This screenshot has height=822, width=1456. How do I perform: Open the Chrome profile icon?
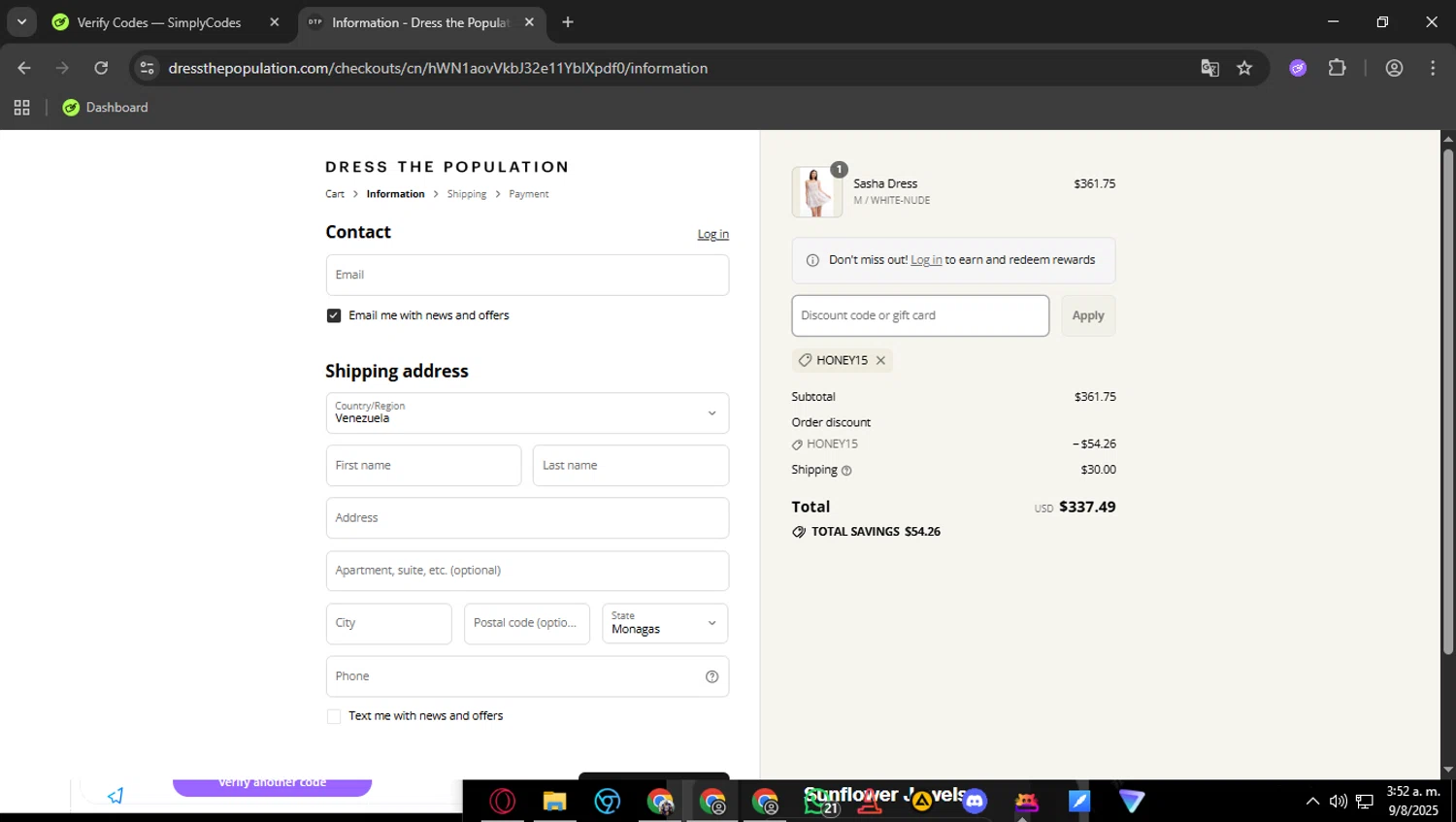[1394, 68]
